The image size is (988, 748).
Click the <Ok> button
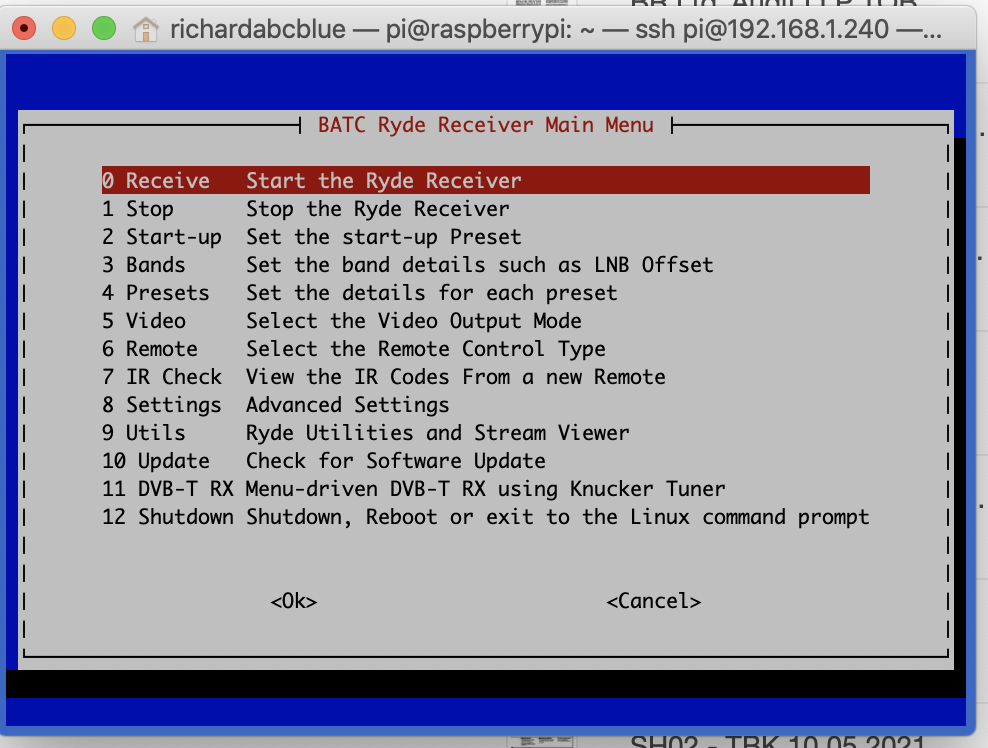click(294, 601)
